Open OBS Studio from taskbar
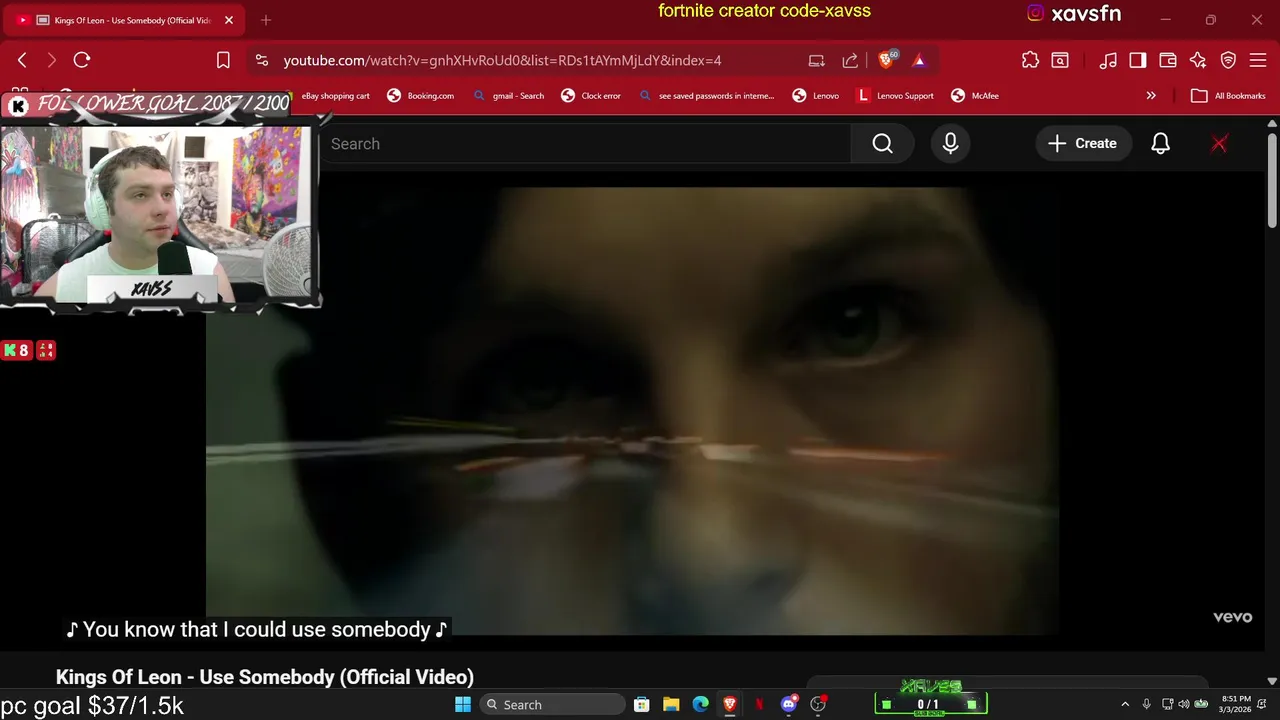Screen dimensions: 1280x720 (x=818, y=705)
